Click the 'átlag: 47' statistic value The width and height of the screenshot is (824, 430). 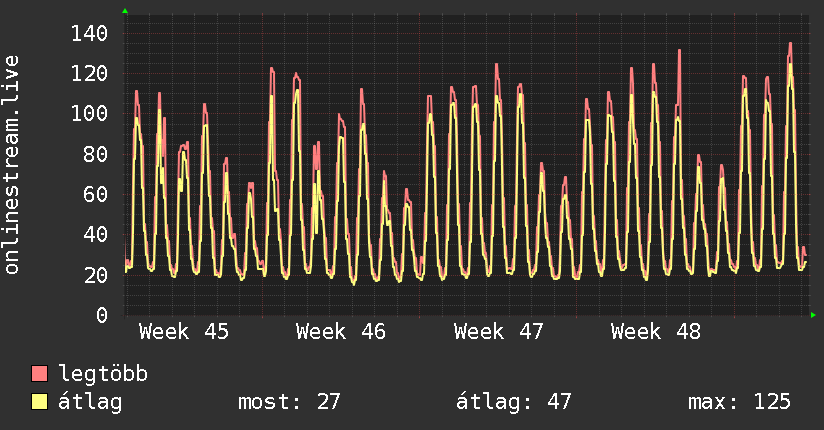(513, 402)
